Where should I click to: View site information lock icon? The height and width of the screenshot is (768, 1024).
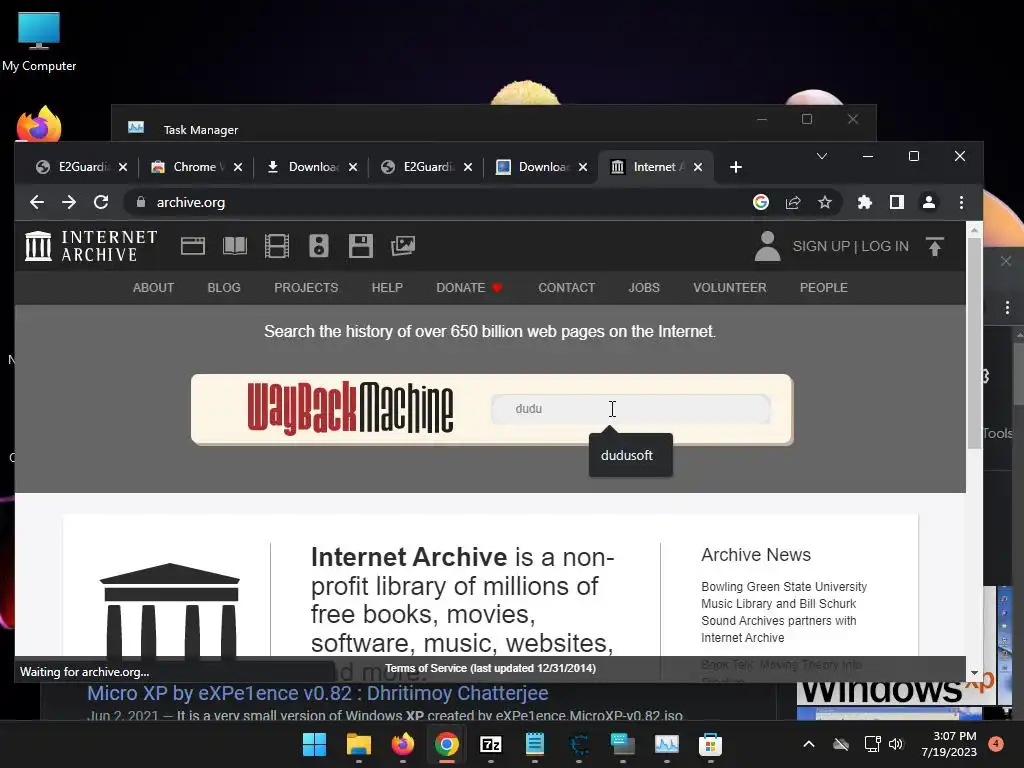point(140,202)
